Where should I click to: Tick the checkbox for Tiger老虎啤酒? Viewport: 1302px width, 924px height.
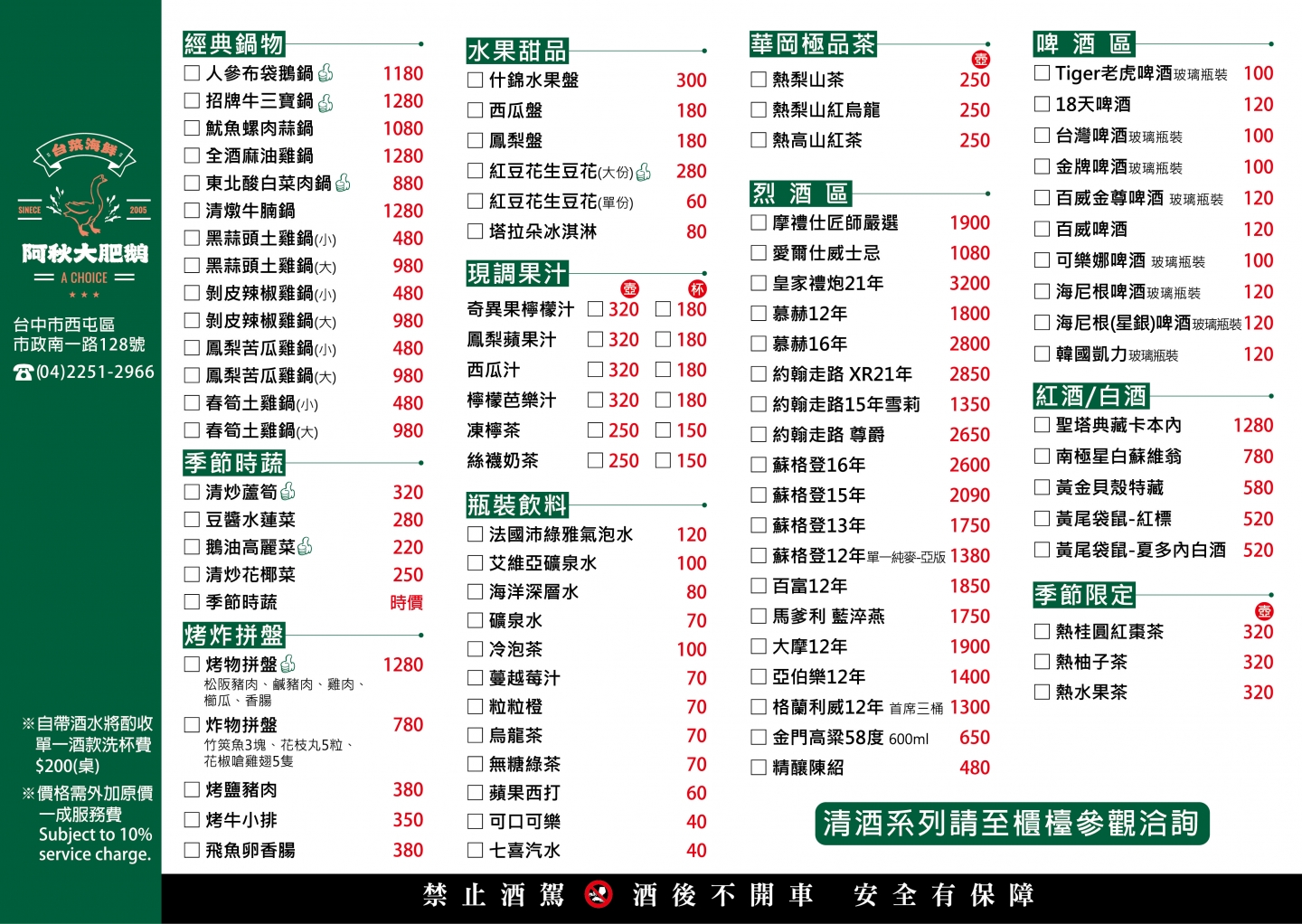[x=1042, y=72]
